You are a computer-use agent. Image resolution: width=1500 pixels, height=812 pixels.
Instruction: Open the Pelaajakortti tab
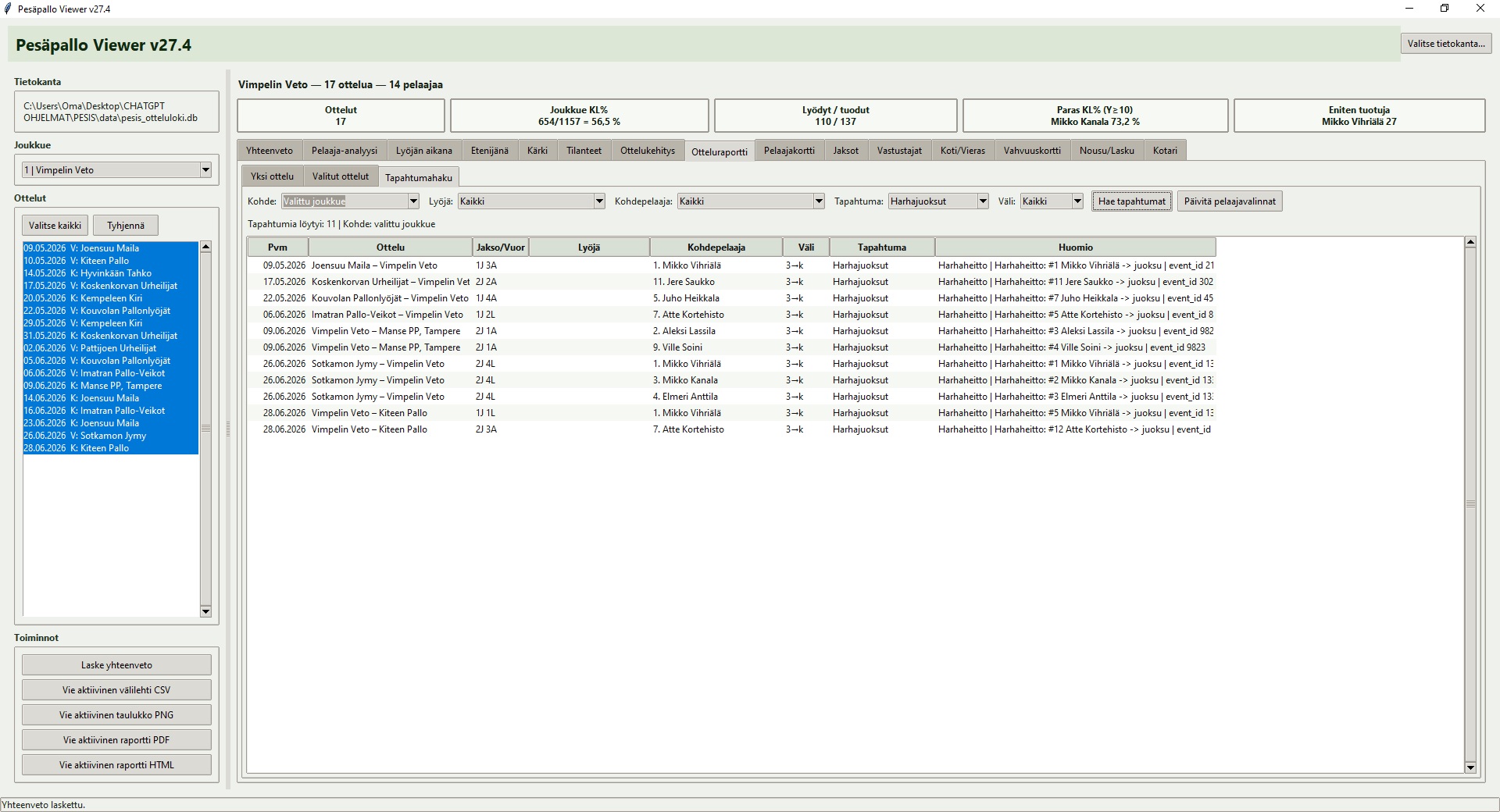coord(789,151)
